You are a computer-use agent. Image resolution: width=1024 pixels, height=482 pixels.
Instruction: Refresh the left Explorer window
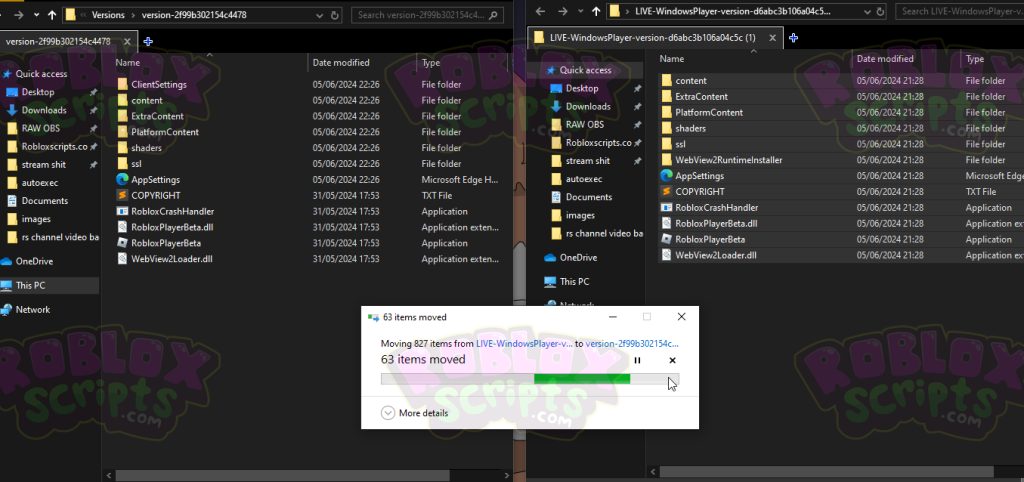(x=335, y=15)
